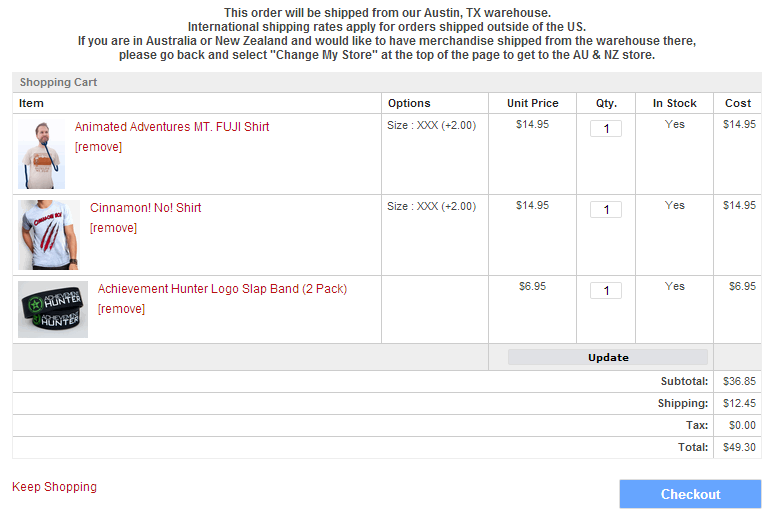Open the Animated Adventures MT. FUJI Shirt link
Viewport: 780px width, 520px height.
[172, 127]
